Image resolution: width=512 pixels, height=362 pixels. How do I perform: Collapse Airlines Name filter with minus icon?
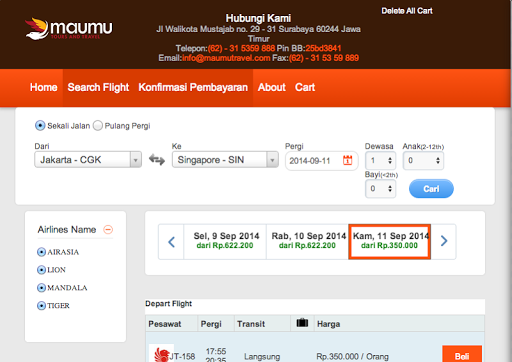108,229
